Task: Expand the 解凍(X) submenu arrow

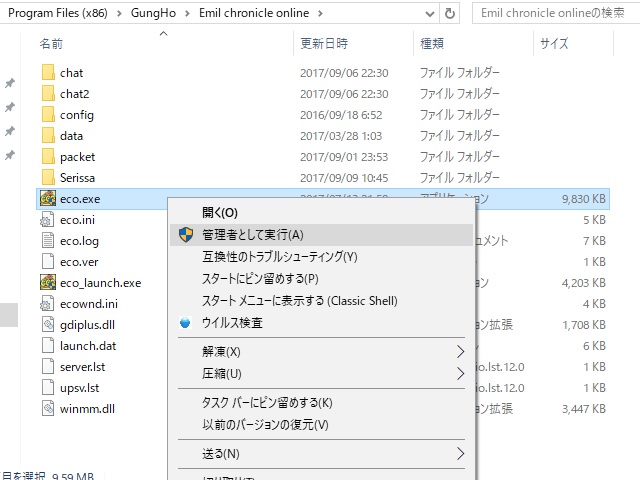Action: coord(460,351)
